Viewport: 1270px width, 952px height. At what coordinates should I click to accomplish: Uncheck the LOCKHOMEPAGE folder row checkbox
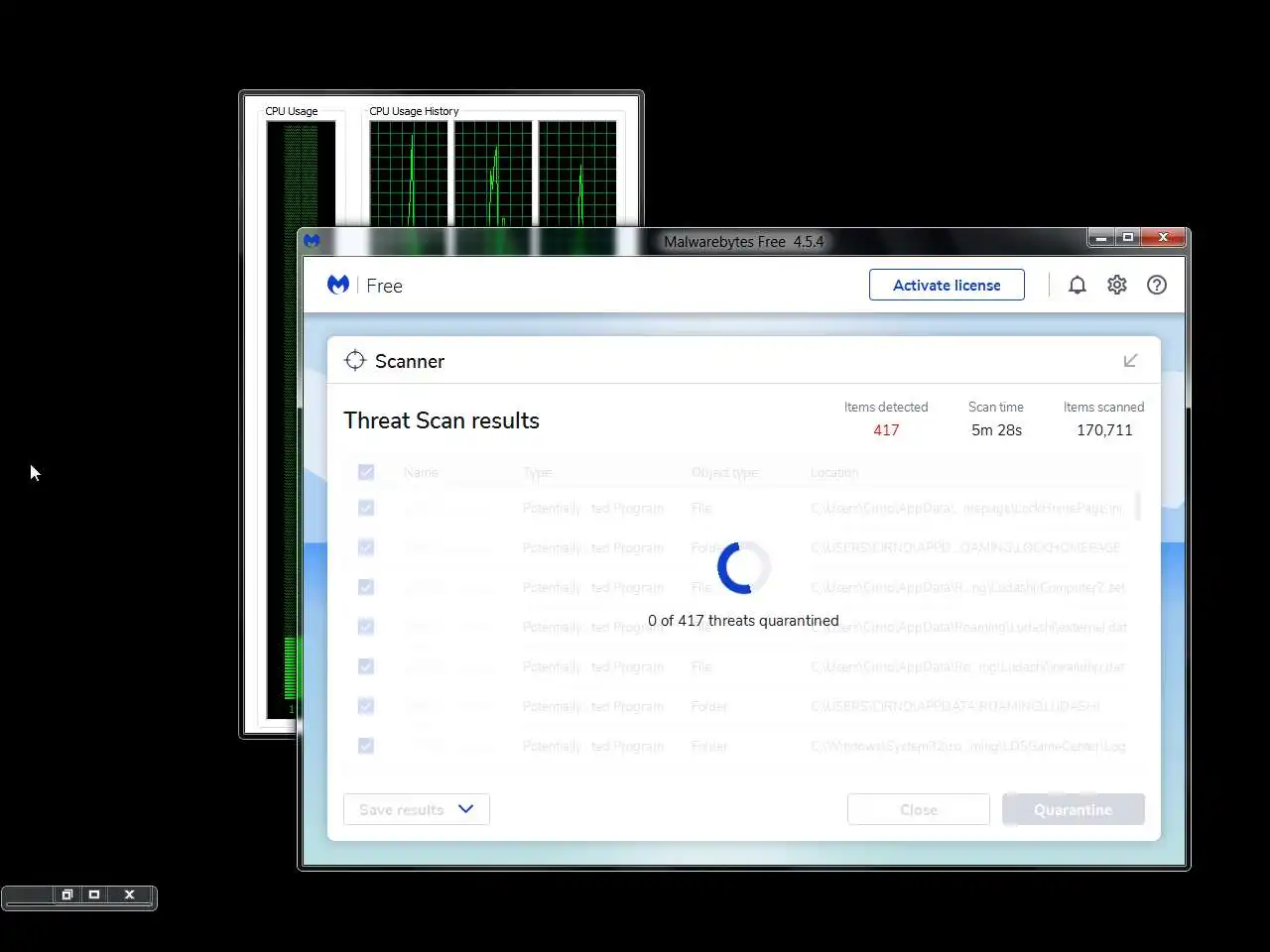click(366, 547)
